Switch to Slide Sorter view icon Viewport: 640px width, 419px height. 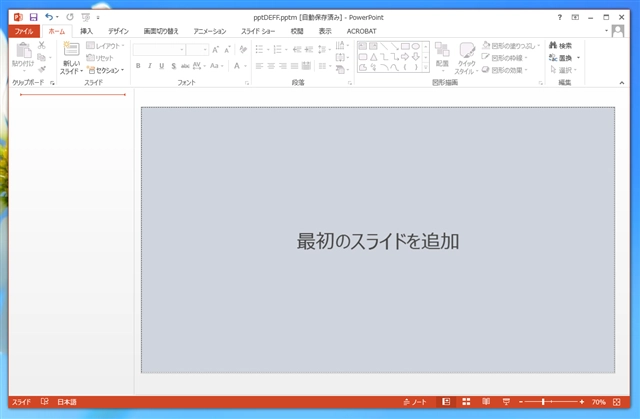click(466, 402)
